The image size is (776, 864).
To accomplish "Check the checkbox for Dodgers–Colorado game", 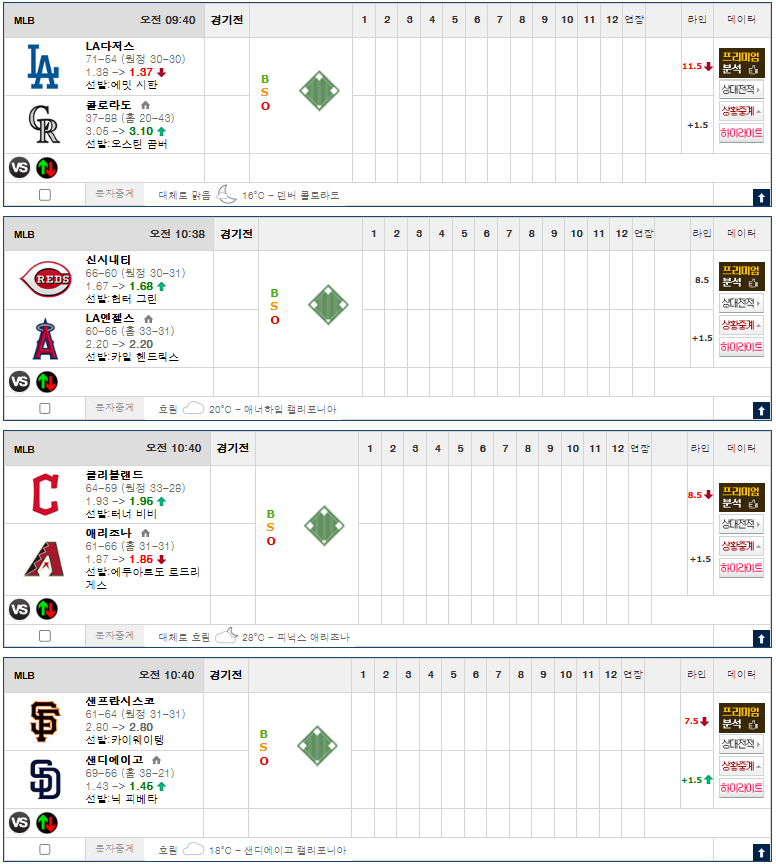I will click(45, 195).
